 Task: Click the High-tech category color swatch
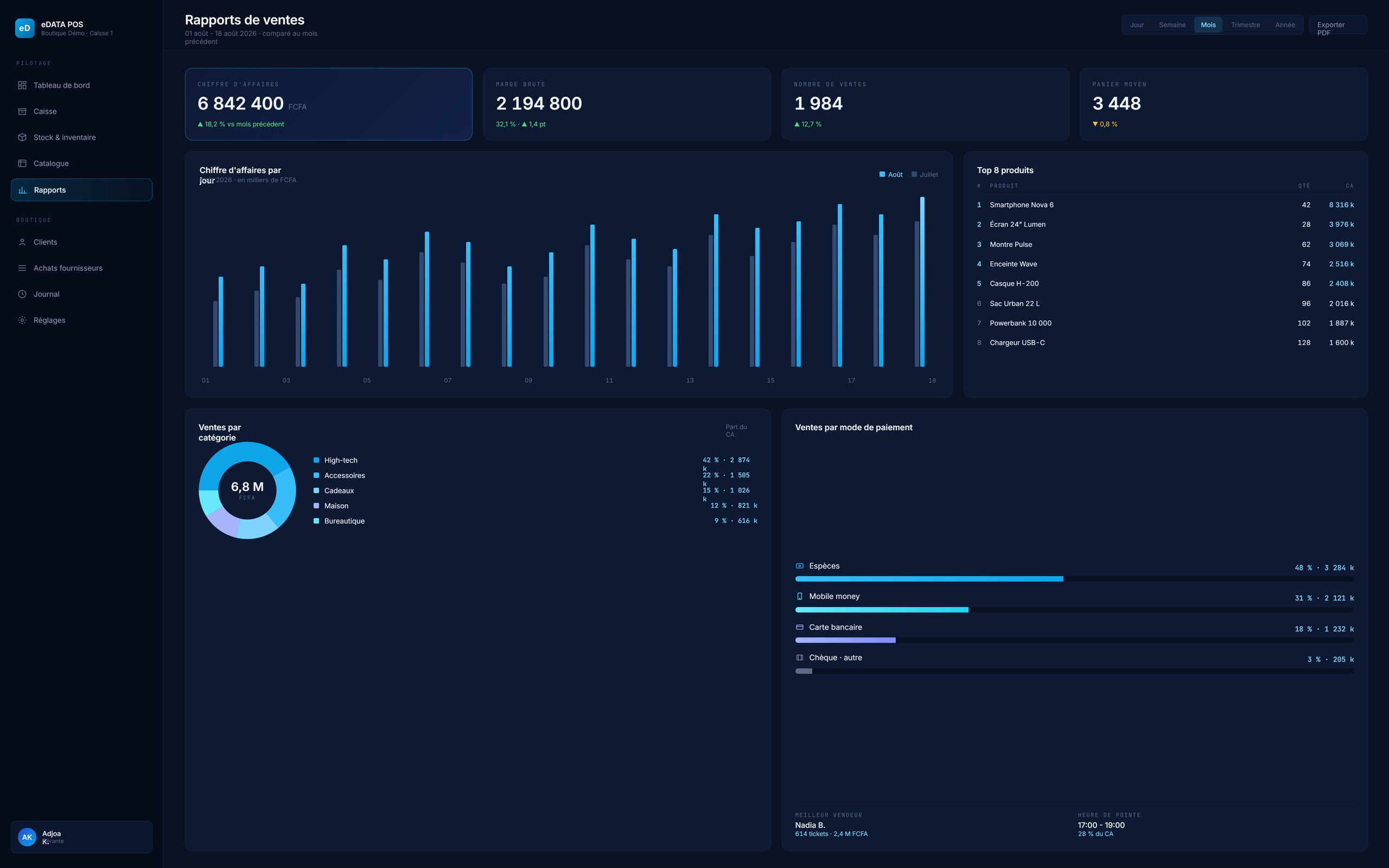tap(316, 461)
